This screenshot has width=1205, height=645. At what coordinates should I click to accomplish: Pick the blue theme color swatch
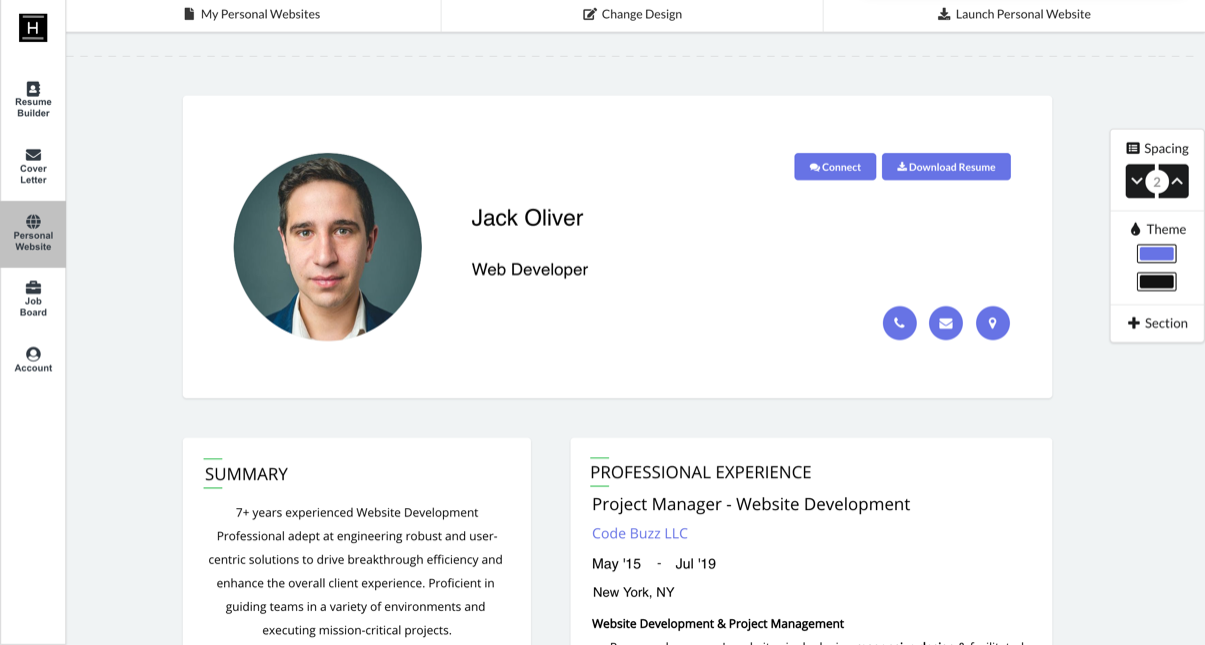tap(1157, 254)
